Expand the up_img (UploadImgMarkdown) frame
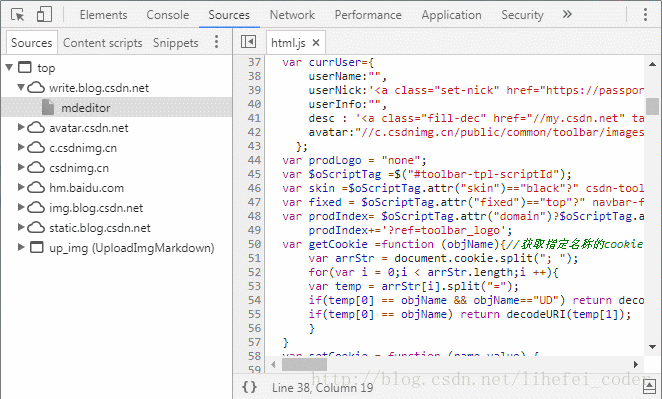 (x=21, y=247)
